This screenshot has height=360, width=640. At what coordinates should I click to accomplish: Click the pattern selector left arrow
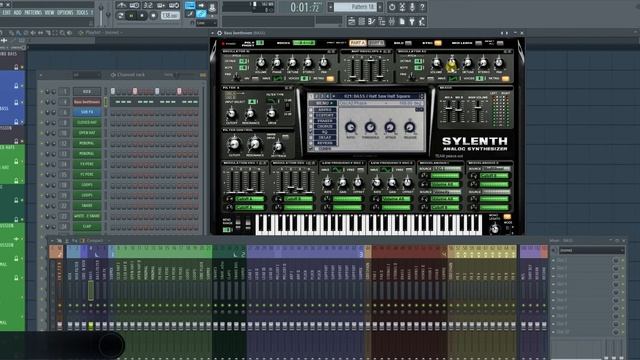click(331, 7)
